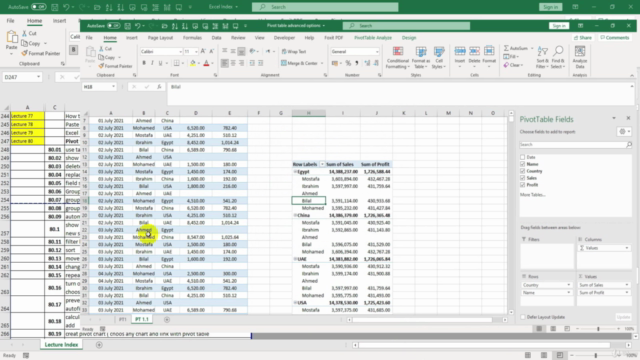Click Cut in back Excel window

pos(29,33)
